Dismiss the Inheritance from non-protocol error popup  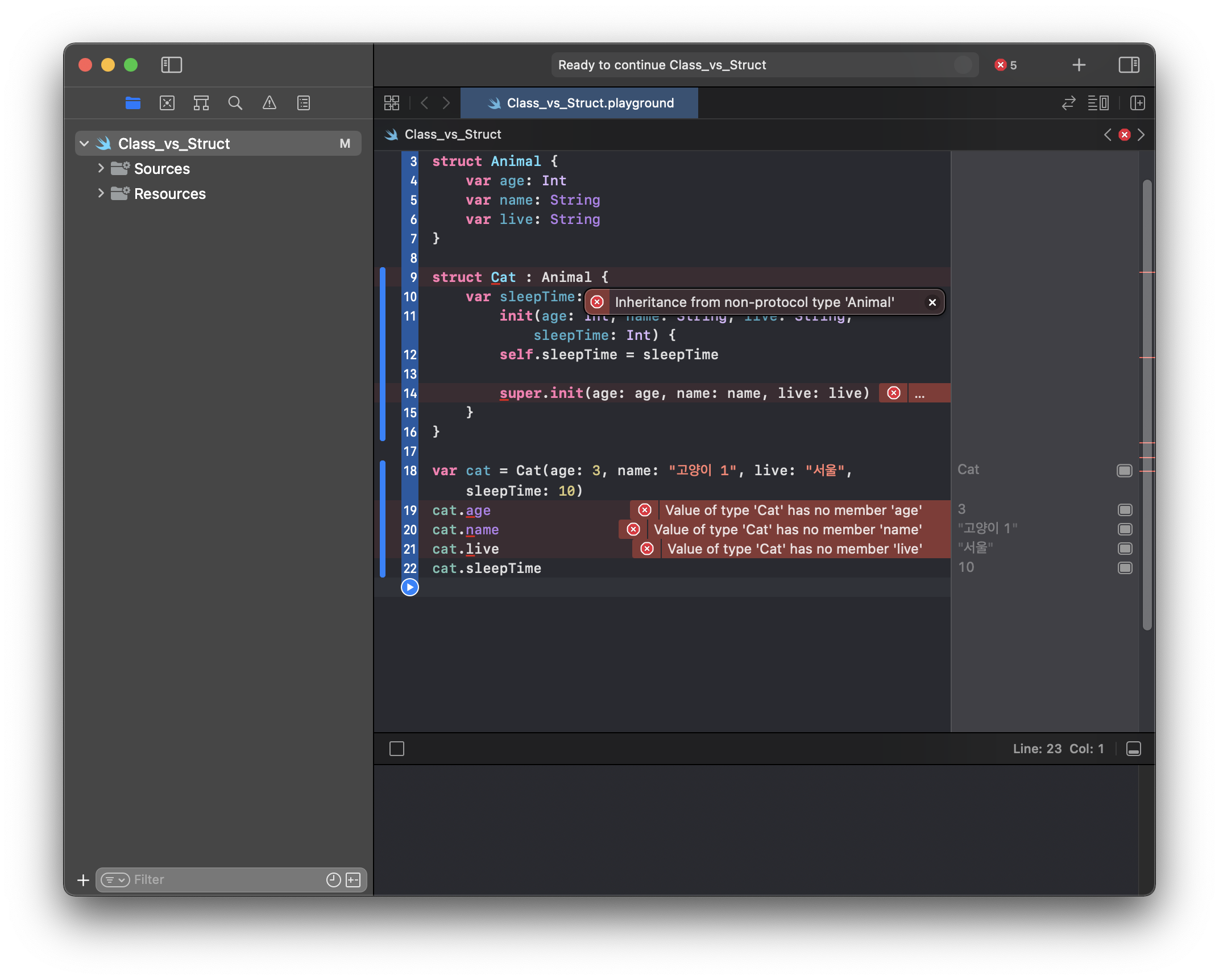pyautogui.click(x=932, y=302)
